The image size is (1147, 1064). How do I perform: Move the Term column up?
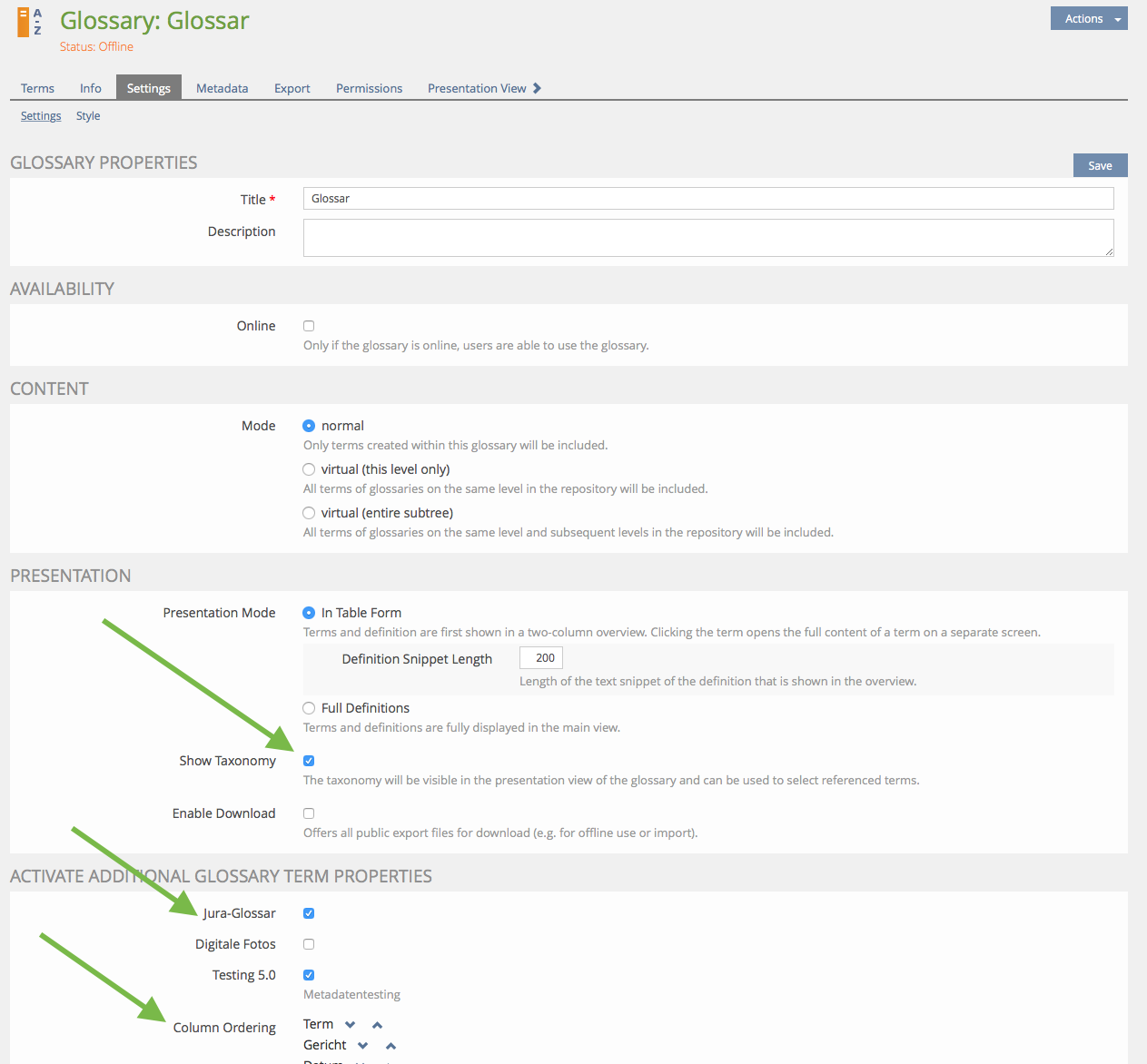pyautogui.click(x=378, y=1025)
